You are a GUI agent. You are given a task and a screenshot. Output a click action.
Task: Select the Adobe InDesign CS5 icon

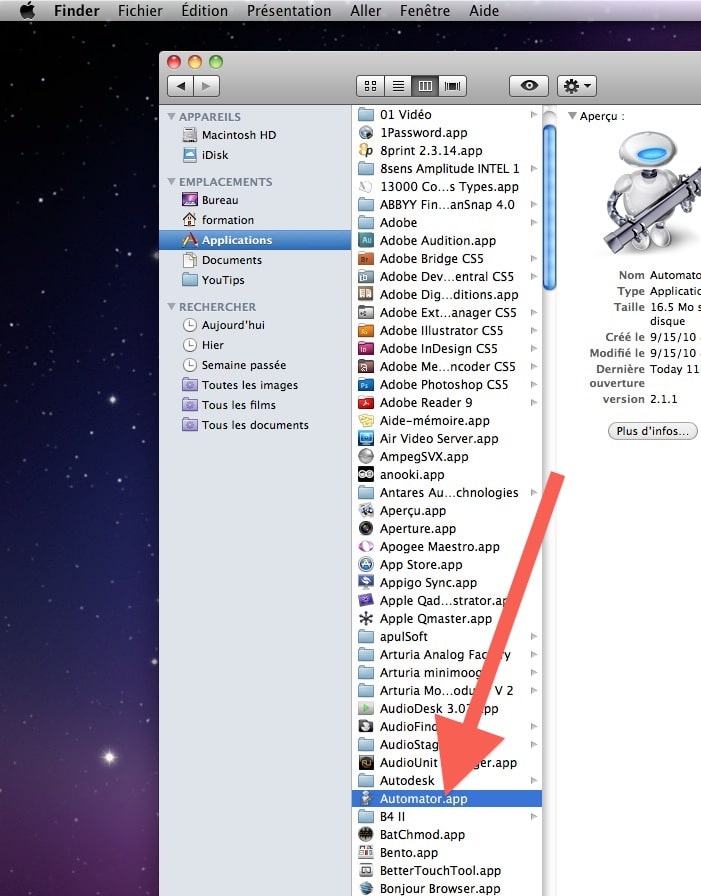[366, 349]
